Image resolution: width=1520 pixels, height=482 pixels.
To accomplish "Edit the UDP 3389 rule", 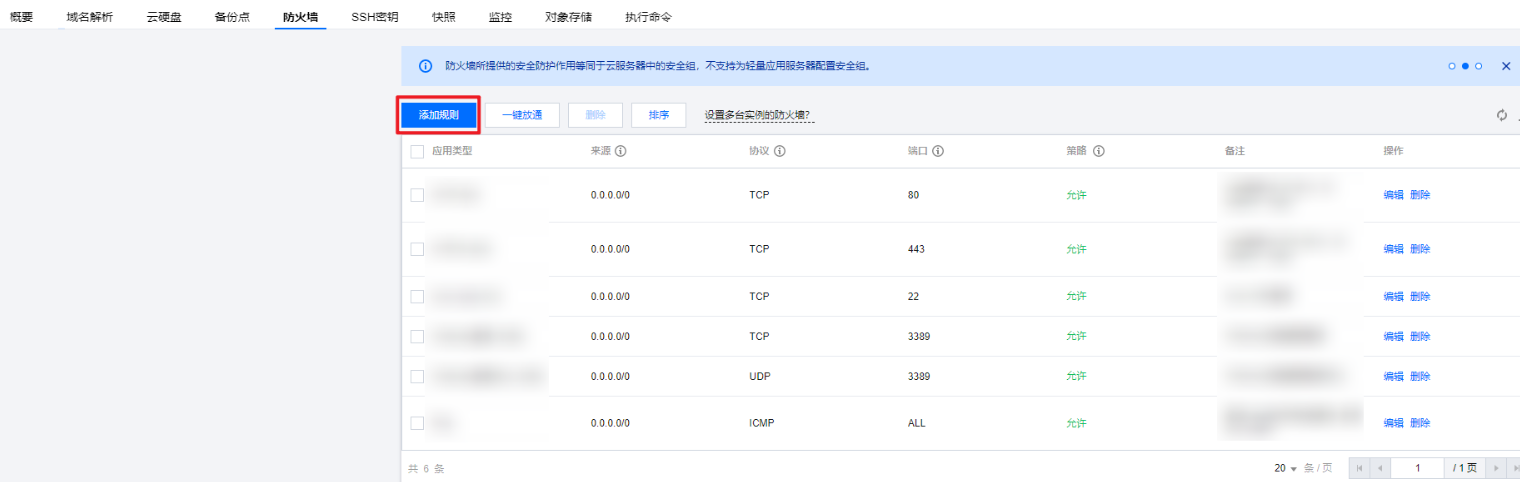I will [x=1393, y=376].
